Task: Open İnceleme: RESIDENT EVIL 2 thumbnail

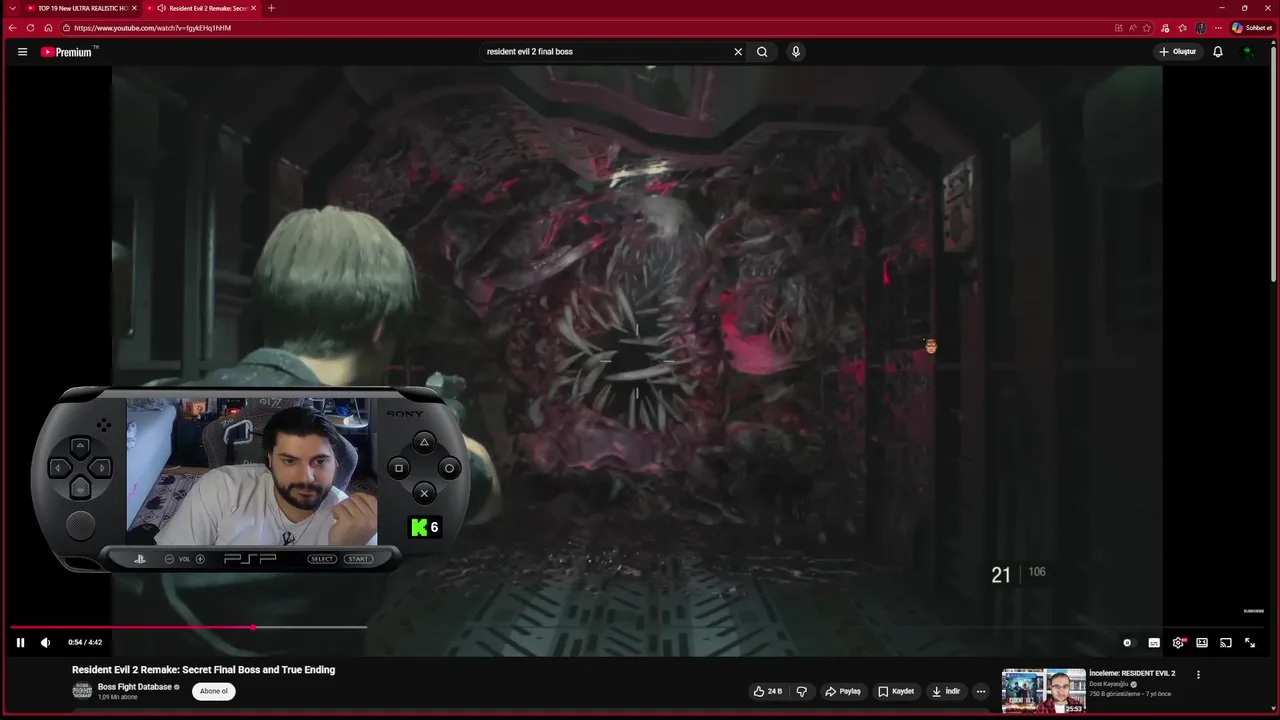Action: coord(1043,691)
